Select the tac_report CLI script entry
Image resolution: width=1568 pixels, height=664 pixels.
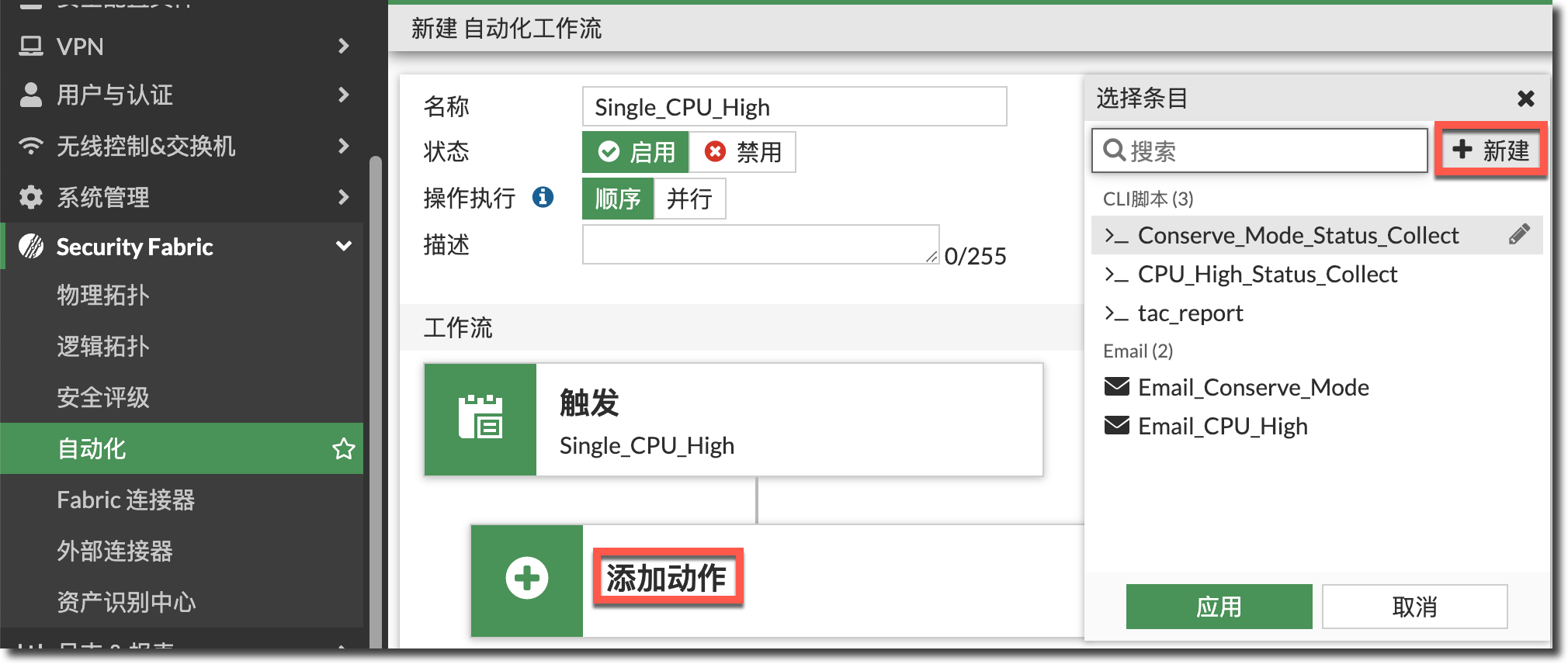pos(1189,313)
